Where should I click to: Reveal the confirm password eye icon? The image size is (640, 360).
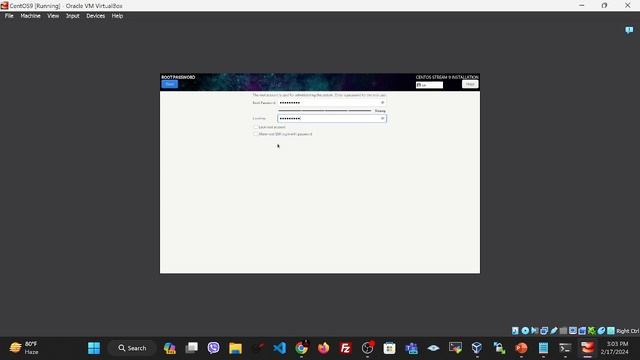(x=382, y=118)
